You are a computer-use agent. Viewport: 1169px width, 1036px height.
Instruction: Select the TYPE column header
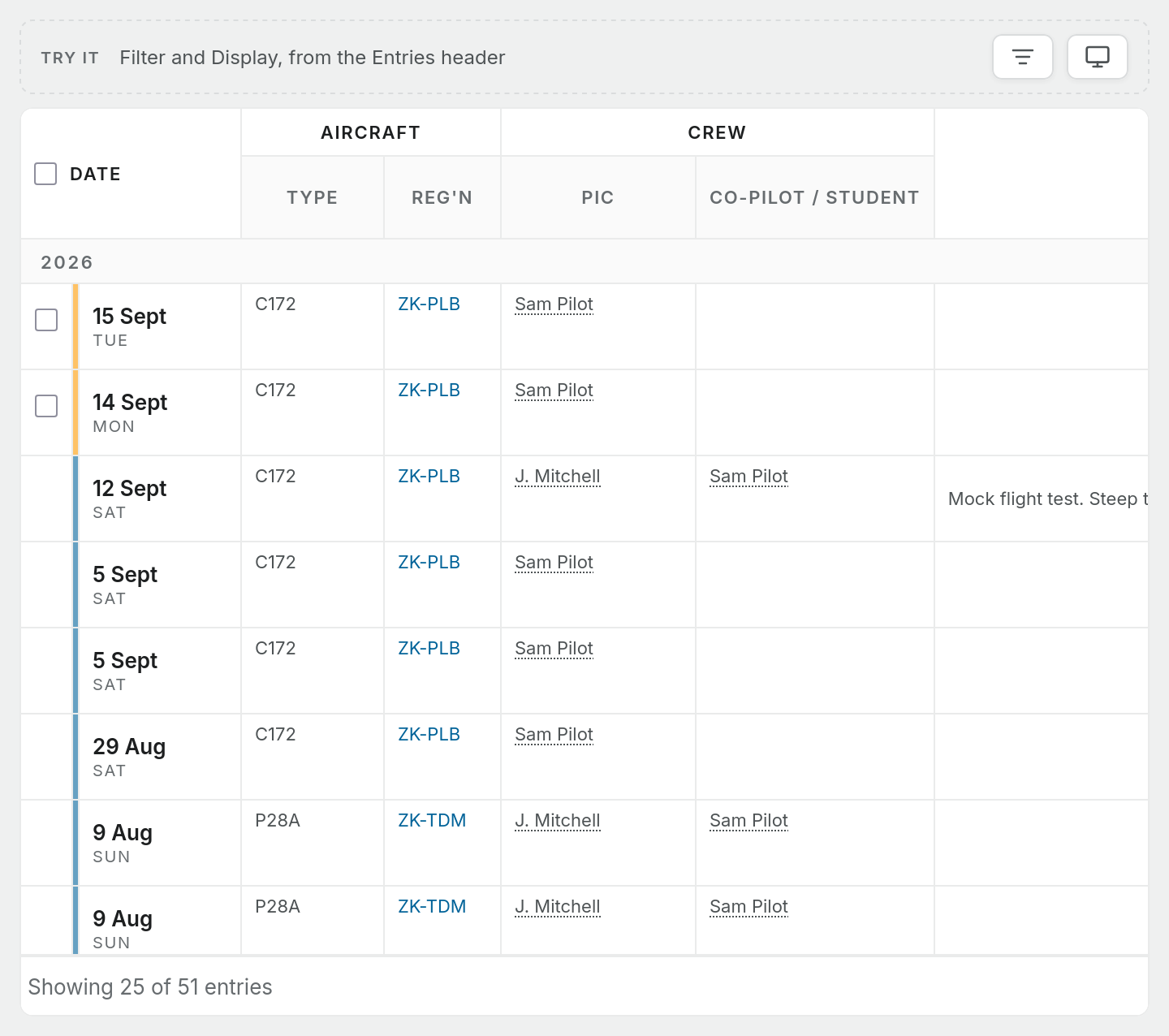313,197
